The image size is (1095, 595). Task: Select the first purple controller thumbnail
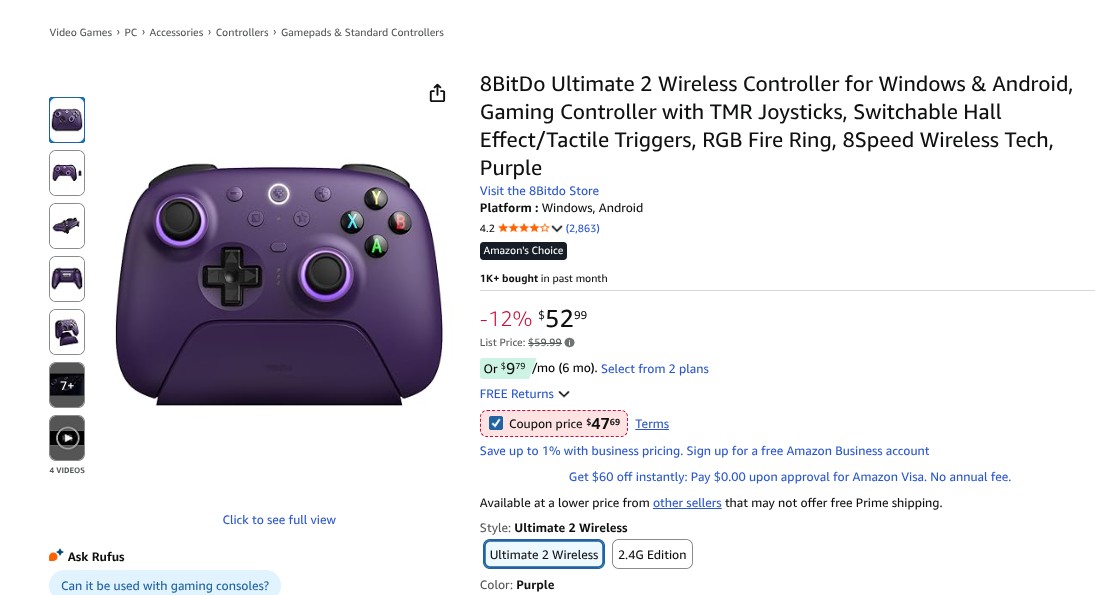click(x=67, y=120)
